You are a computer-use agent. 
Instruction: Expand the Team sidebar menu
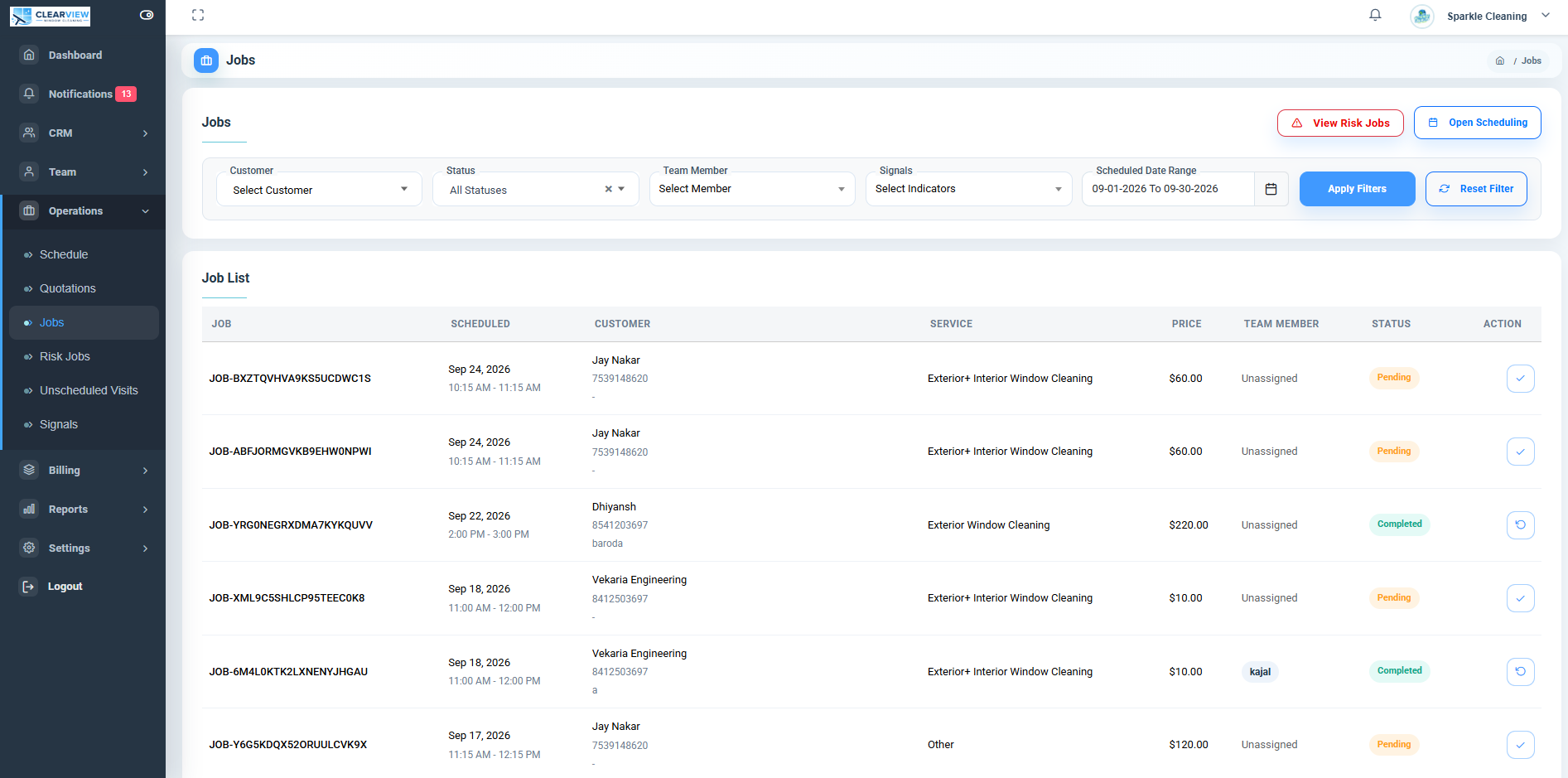[x=83, y=172]
